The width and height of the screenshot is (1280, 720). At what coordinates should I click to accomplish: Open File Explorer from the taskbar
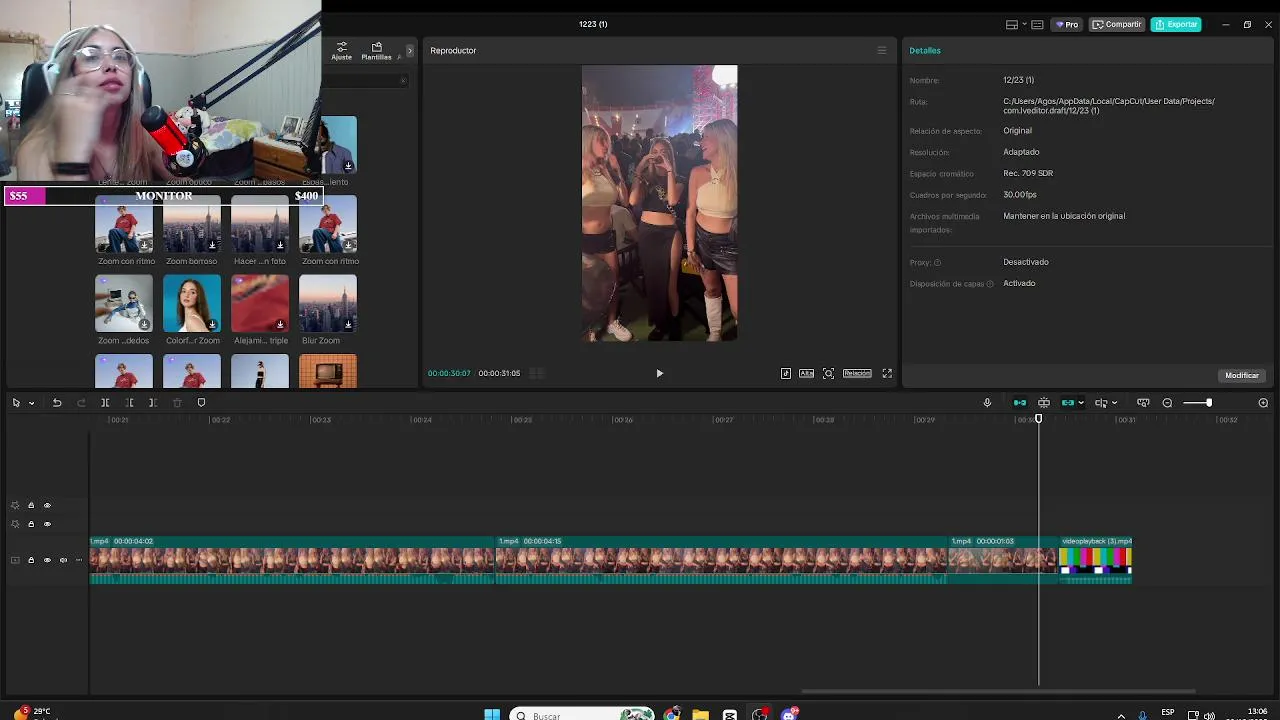(701, 715)
